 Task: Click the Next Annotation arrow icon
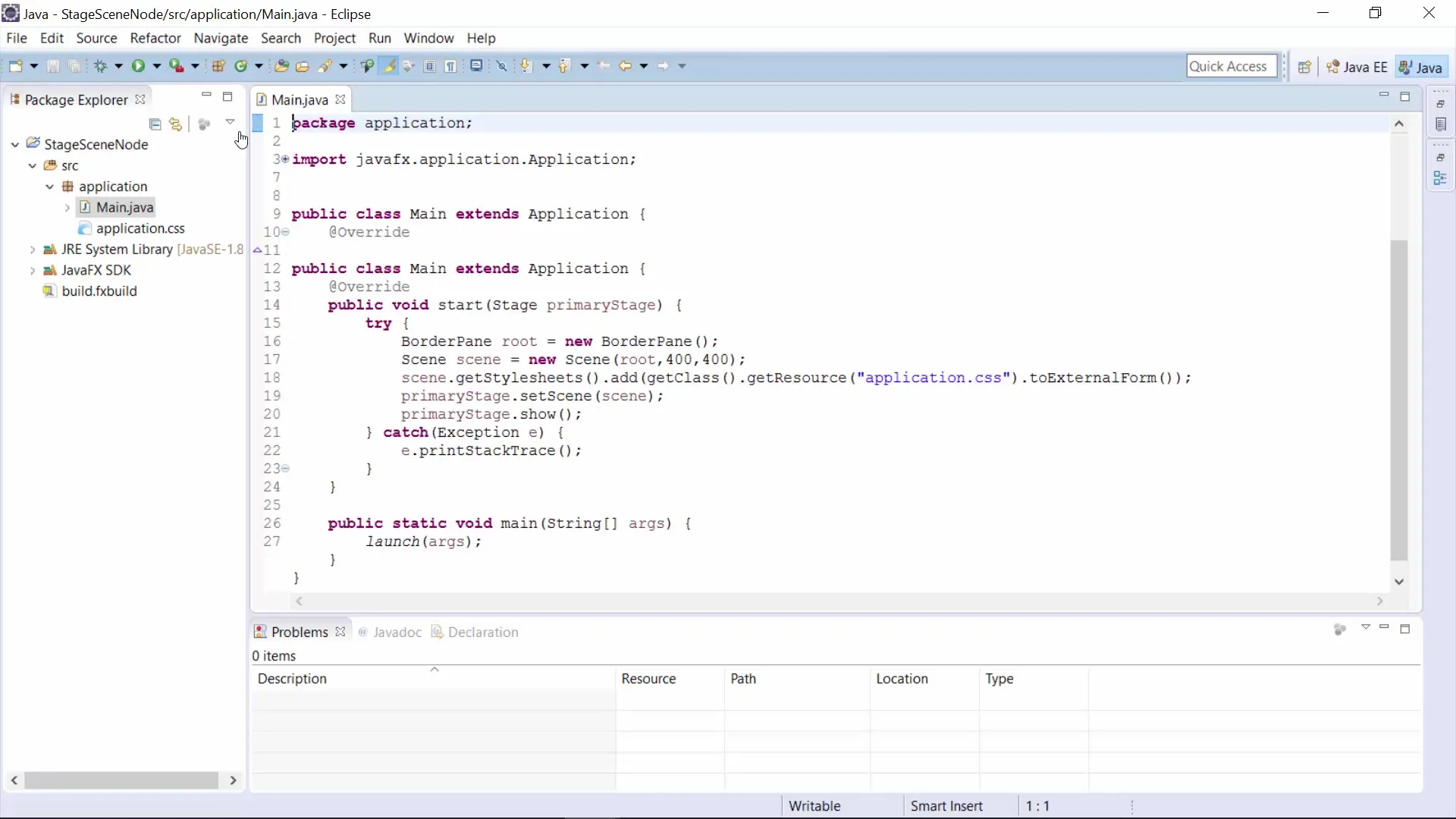(526, 67)
